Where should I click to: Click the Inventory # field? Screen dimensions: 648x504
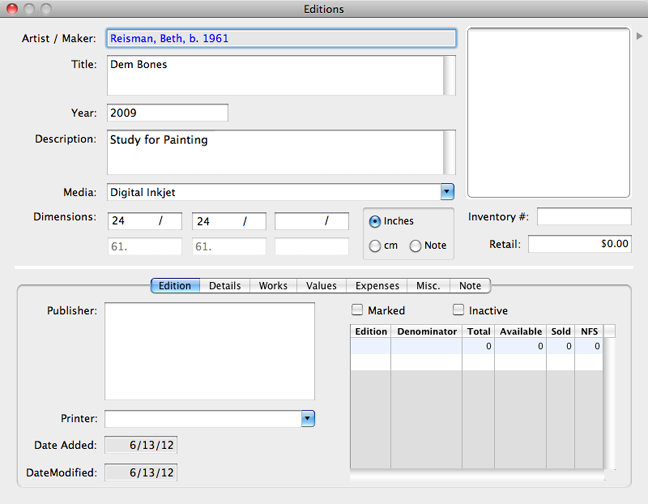584,217
